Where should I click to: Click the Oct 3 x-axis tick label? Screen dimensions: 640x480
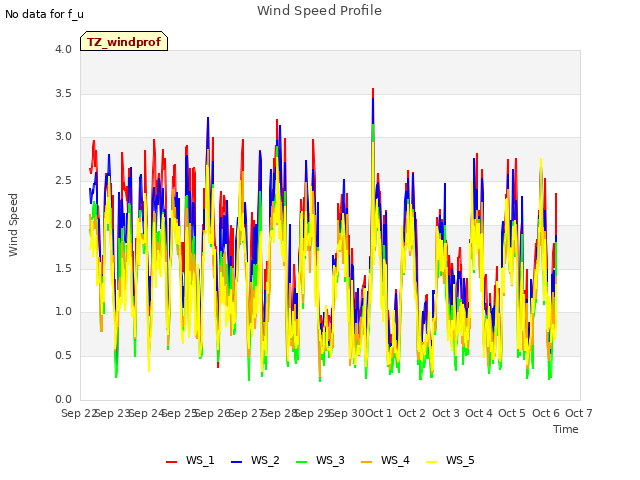[x=446, y=413]
